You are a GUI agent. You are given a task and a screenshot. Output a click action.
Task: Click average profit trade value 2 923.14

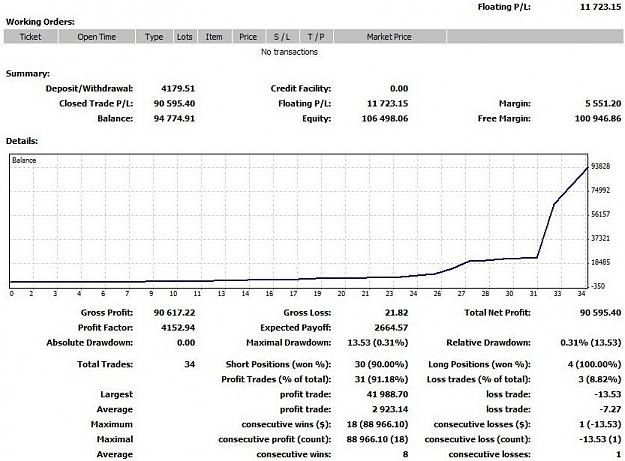[x=389, y=409]
